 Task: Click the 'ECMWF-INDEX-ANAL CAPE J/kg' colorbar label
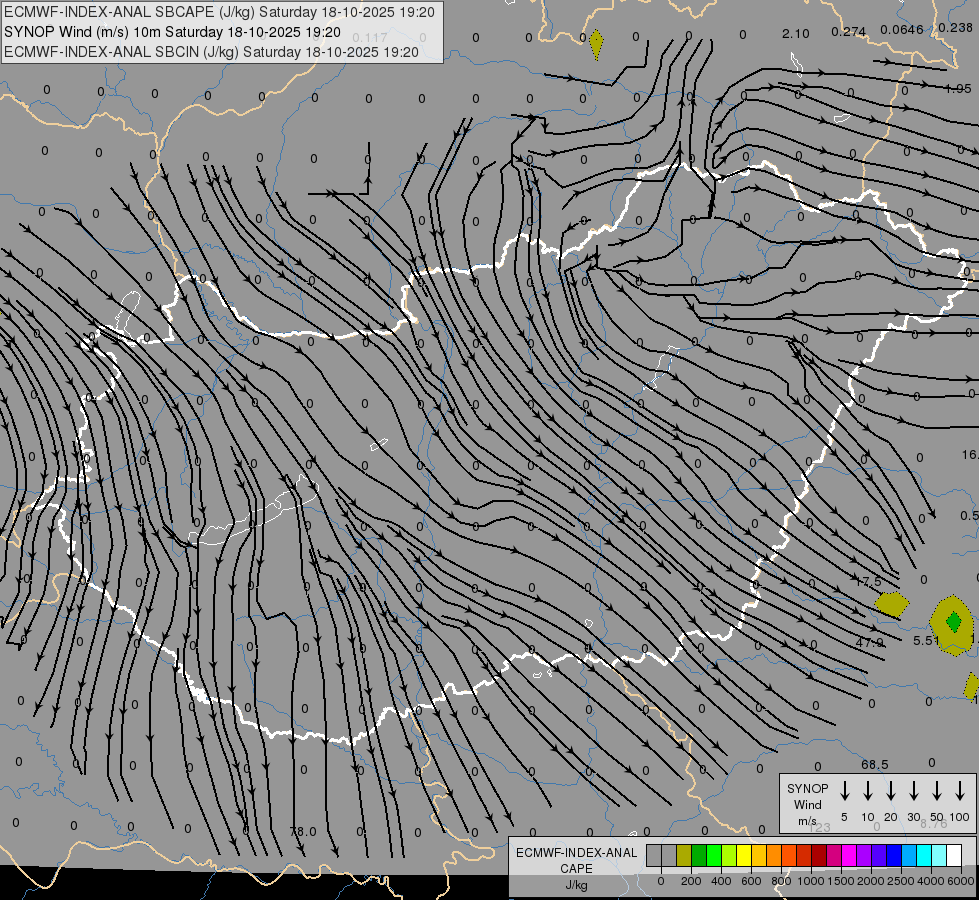coord(576,869)
